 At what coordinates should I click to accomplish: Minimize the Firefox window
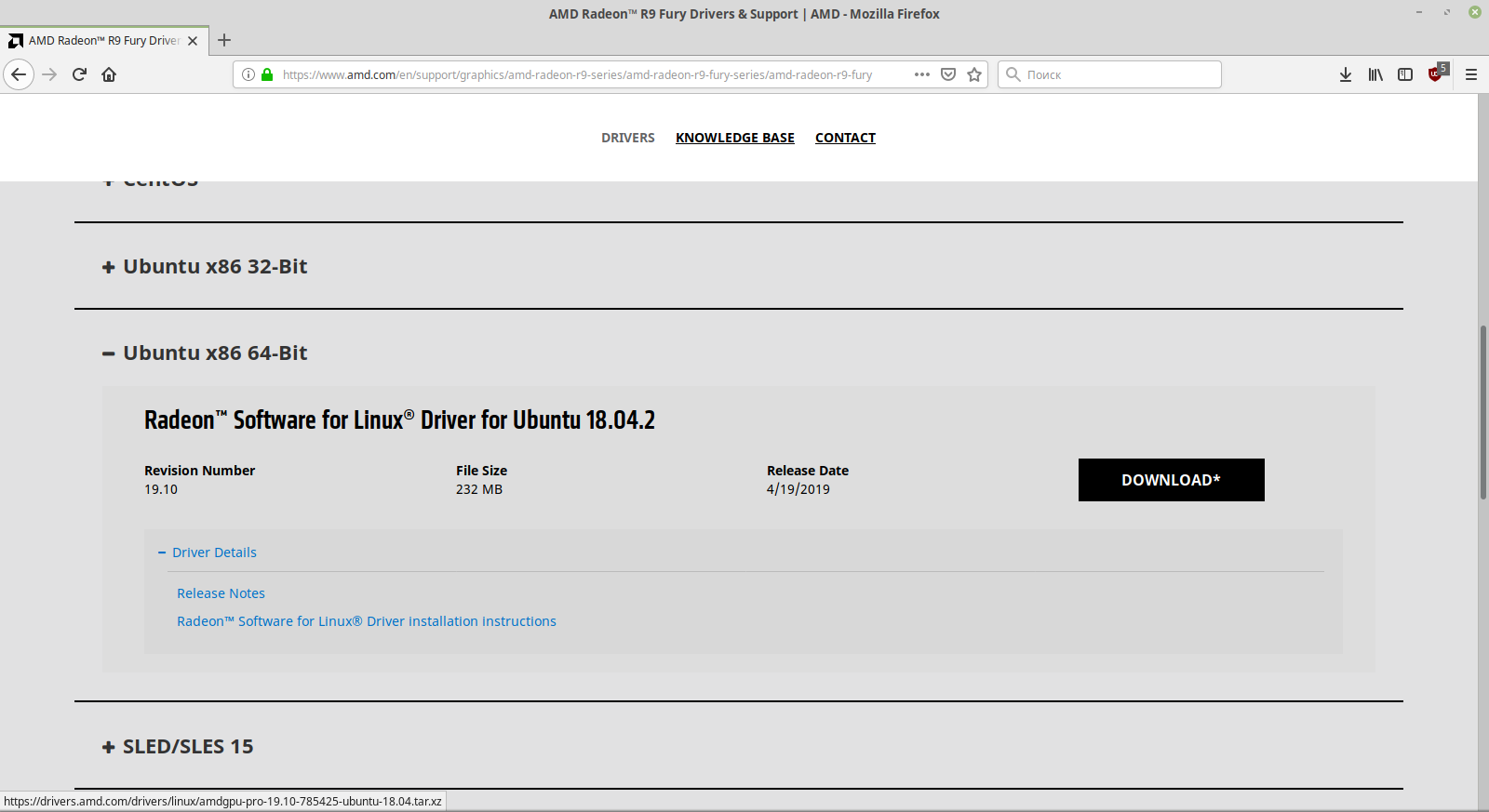coord(1419,12)
